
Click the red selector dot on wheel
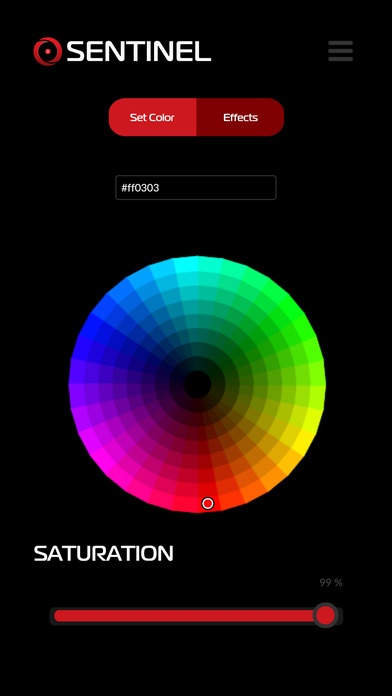click(x=207, y=503)
